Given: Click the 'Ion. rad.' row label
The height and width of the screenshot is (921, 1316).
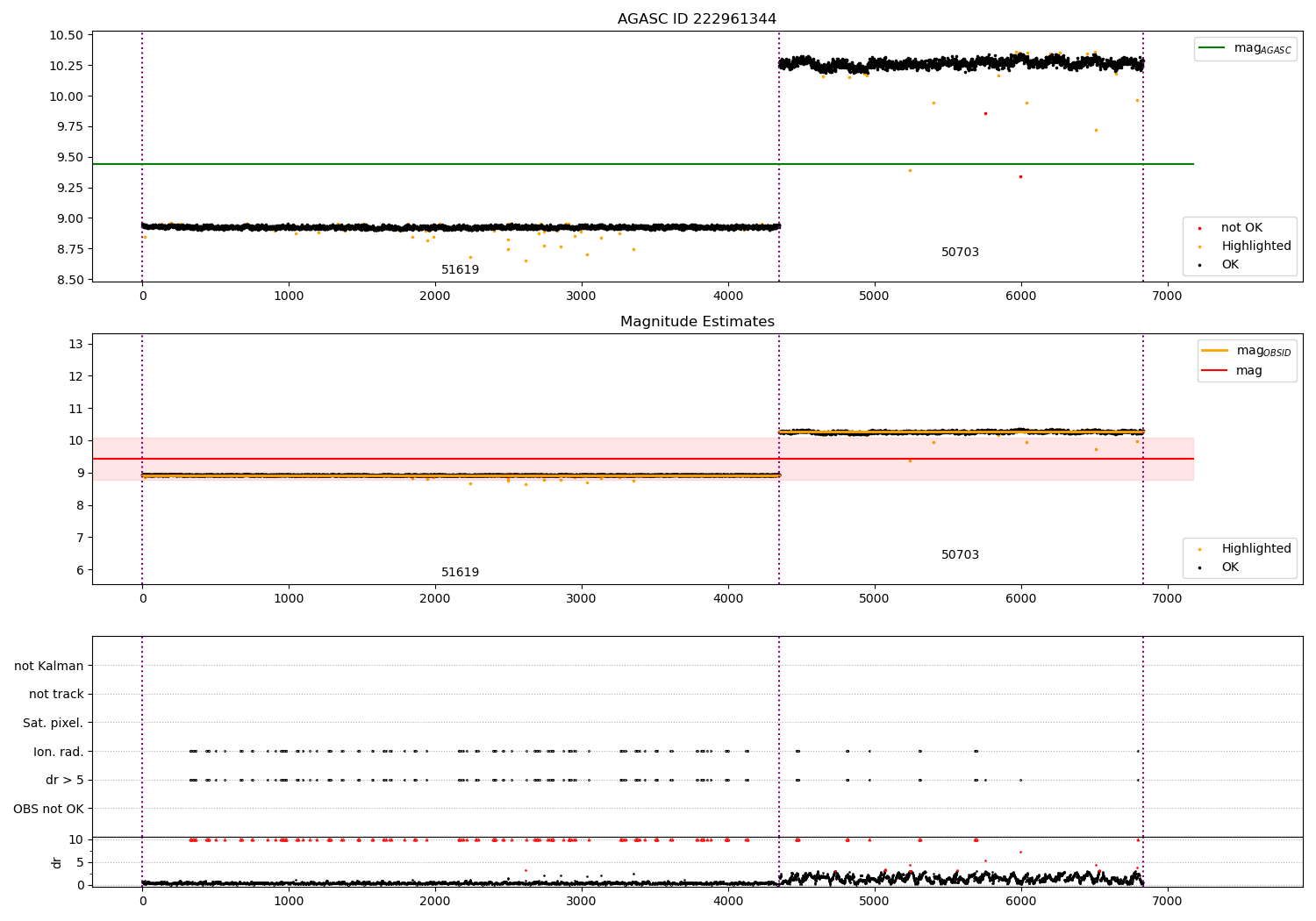Looking at the screenshot, I should click(59, 753).
